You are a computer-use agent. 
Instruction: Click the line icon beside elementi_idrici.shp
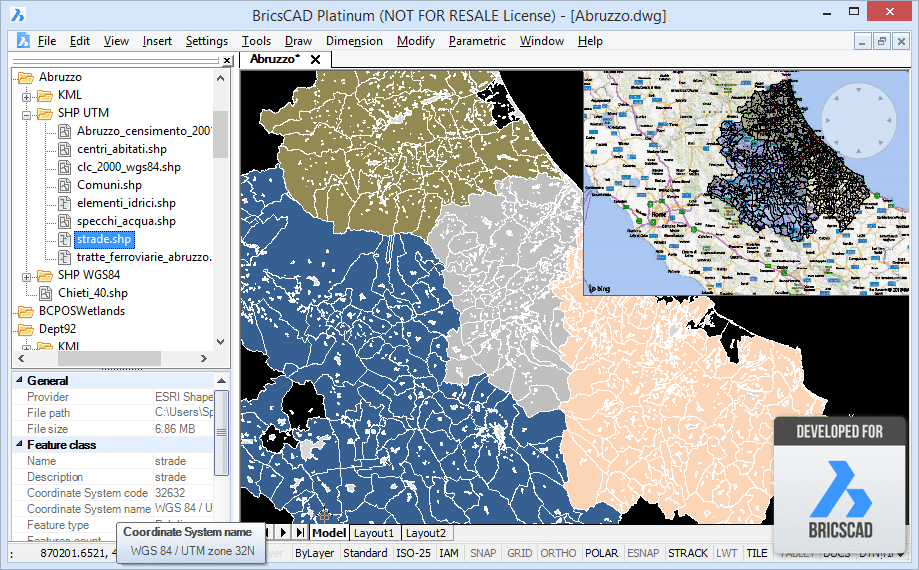64,203
